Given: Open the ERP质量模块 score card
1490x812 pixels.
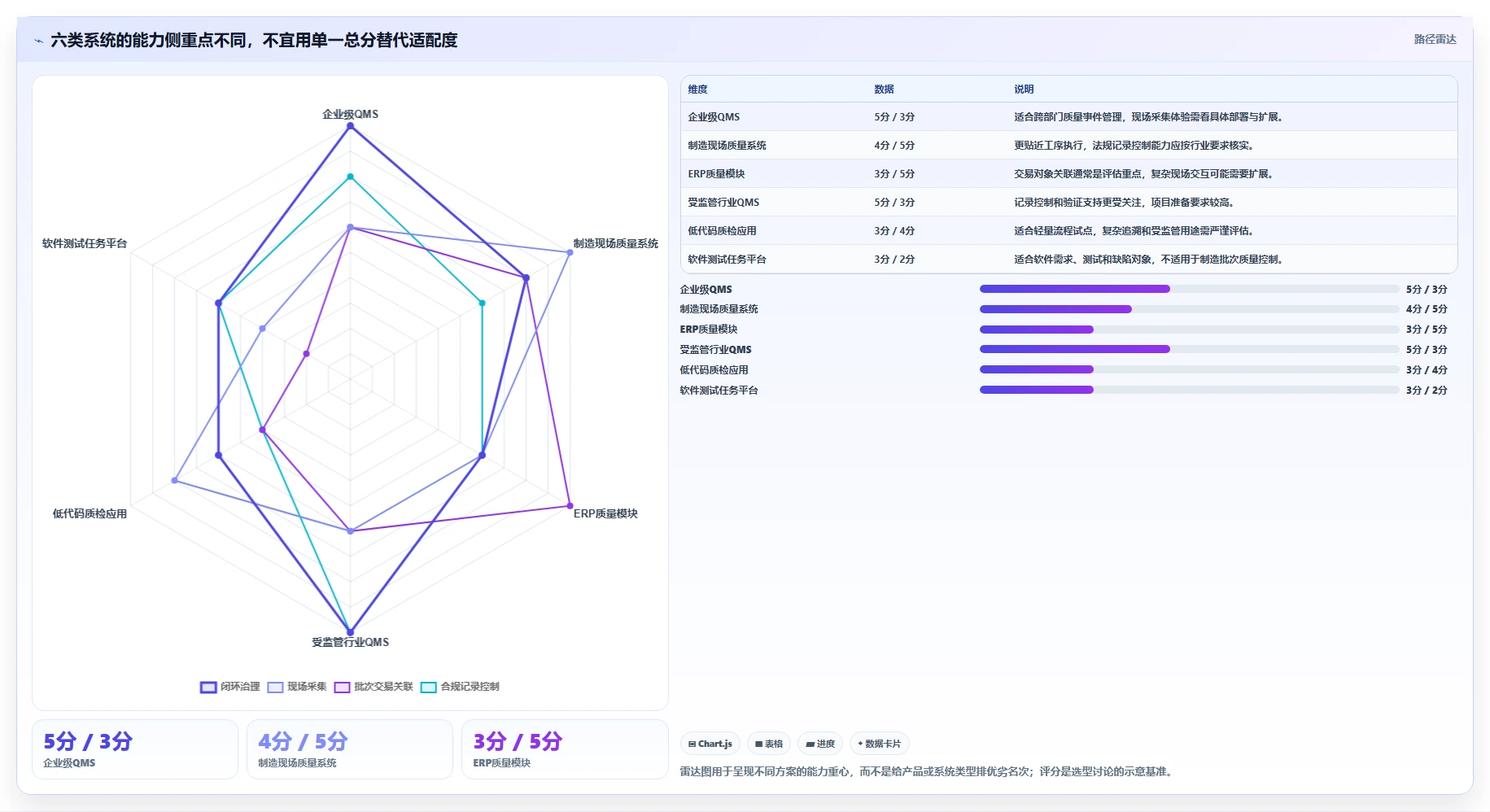Looking at the screenshot, I should pos(565,749).
